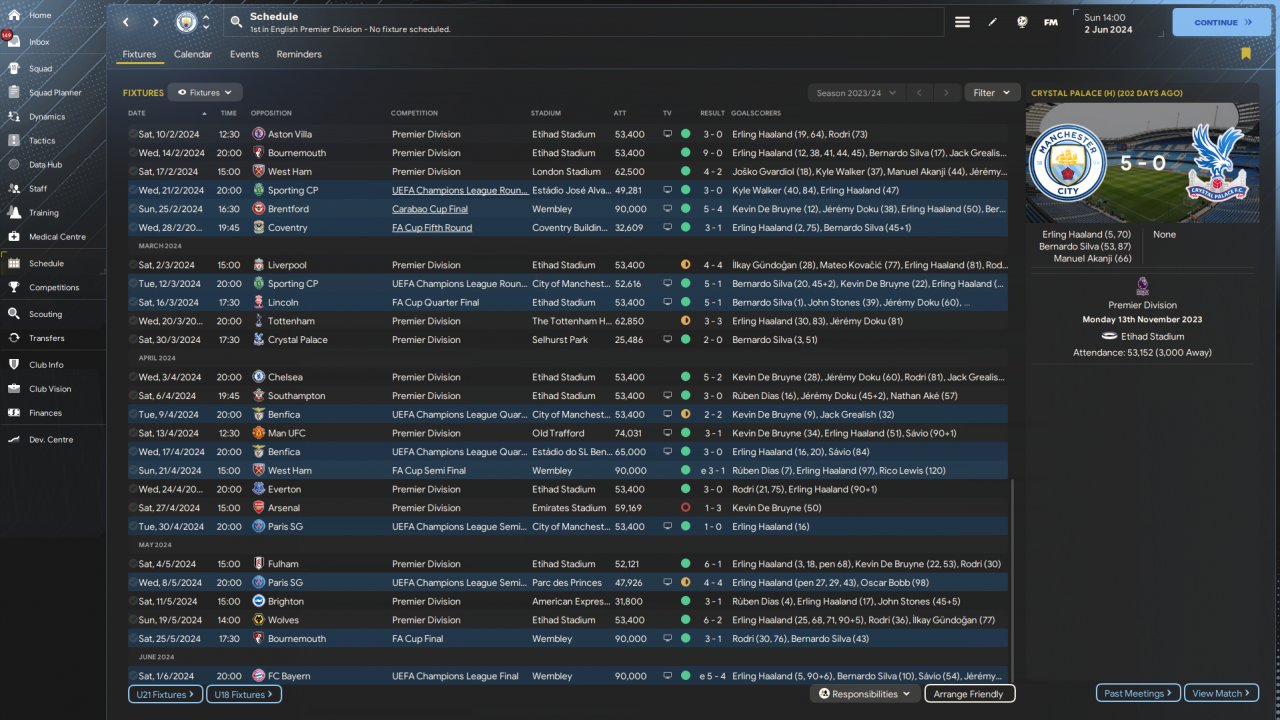Open the Responsibilities dropdown
This screenshot has height=720, width=1280.
[x=865, y=694]
